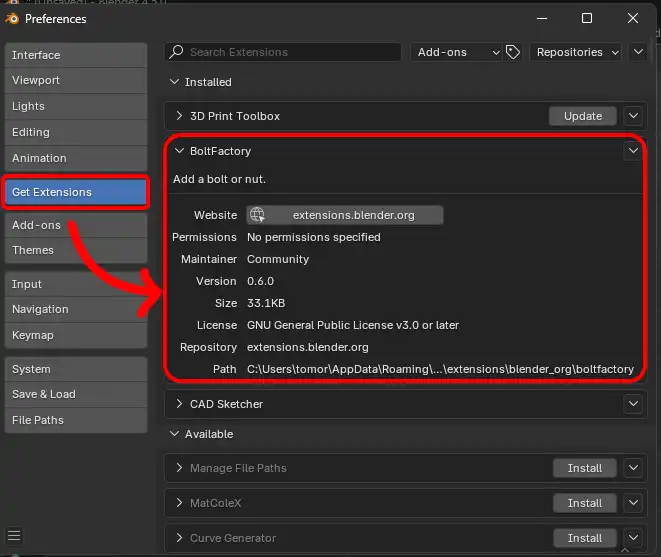661x557 pixels.
Task: Click the search magnifier icon
Action: click(176, 52)
